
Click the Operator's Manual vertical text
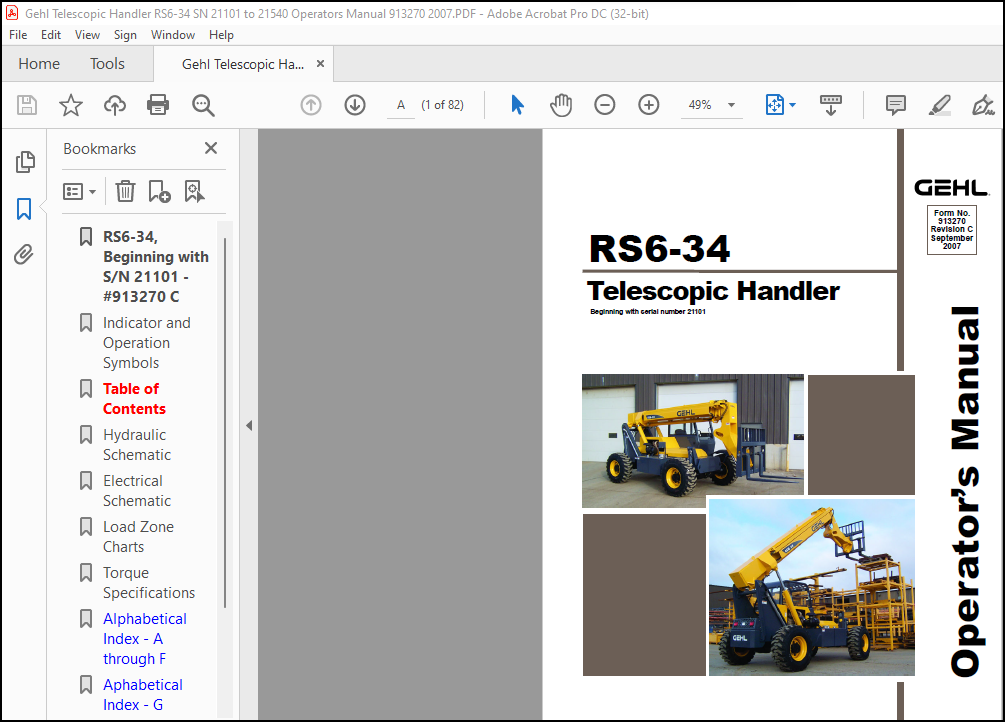point(965,491)
